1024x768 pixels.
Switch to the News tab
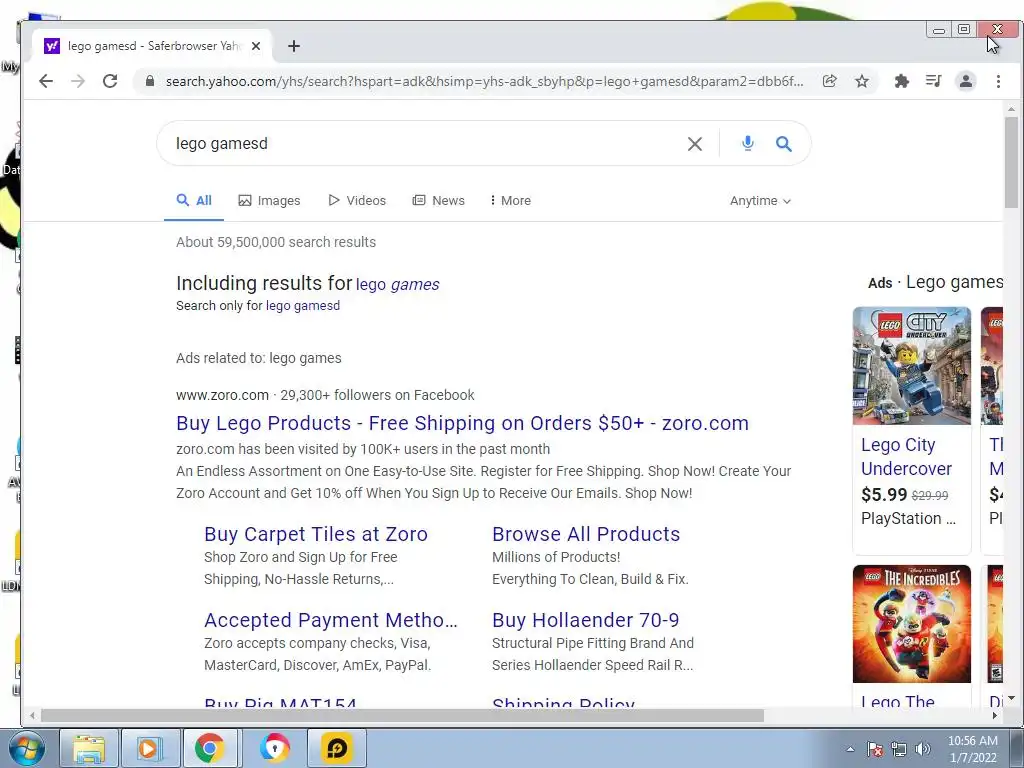pos(438,200)
